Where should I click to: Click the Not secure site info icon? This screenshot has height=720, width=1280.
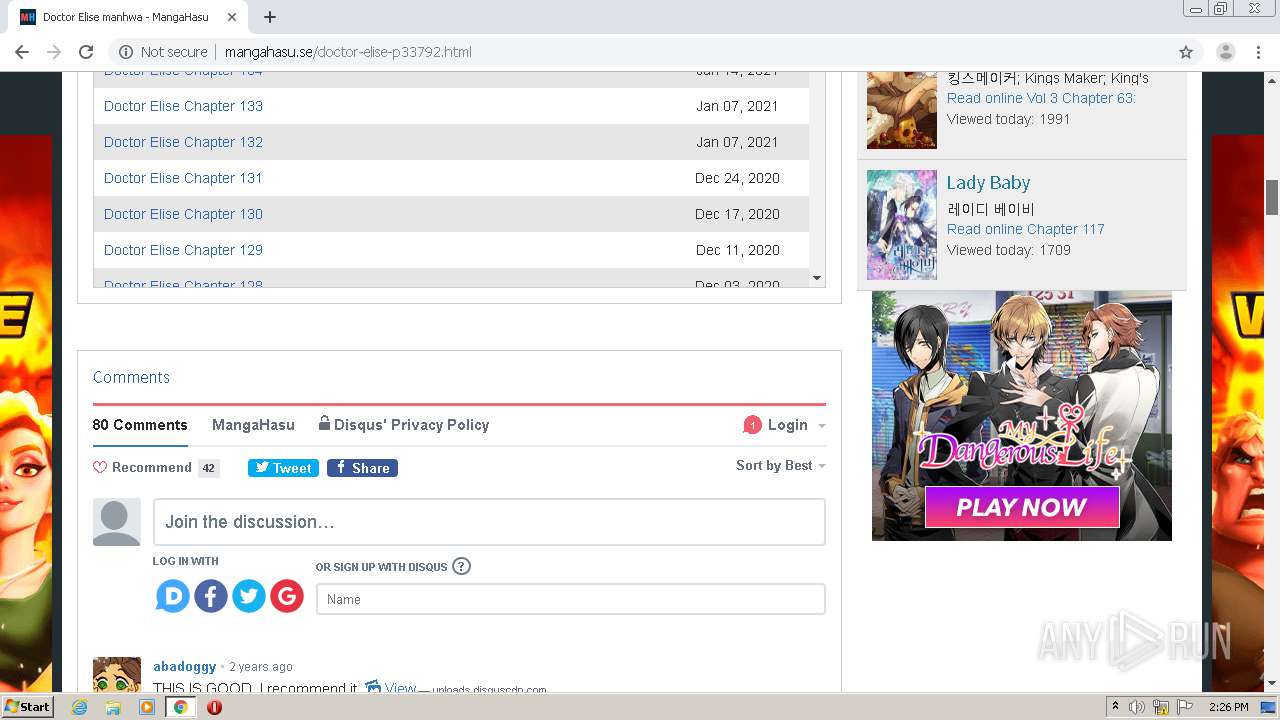(126, 52)
